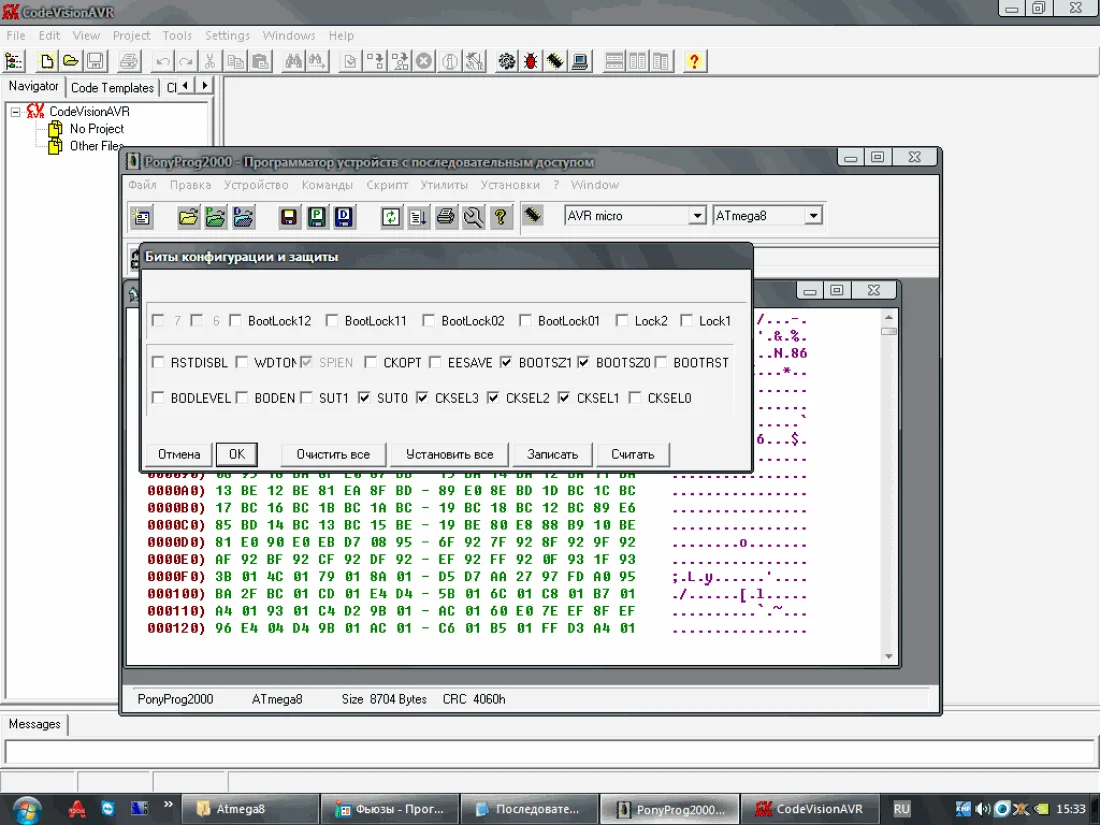Switch to Atmega8 folder taskbar button

[250, 809]
